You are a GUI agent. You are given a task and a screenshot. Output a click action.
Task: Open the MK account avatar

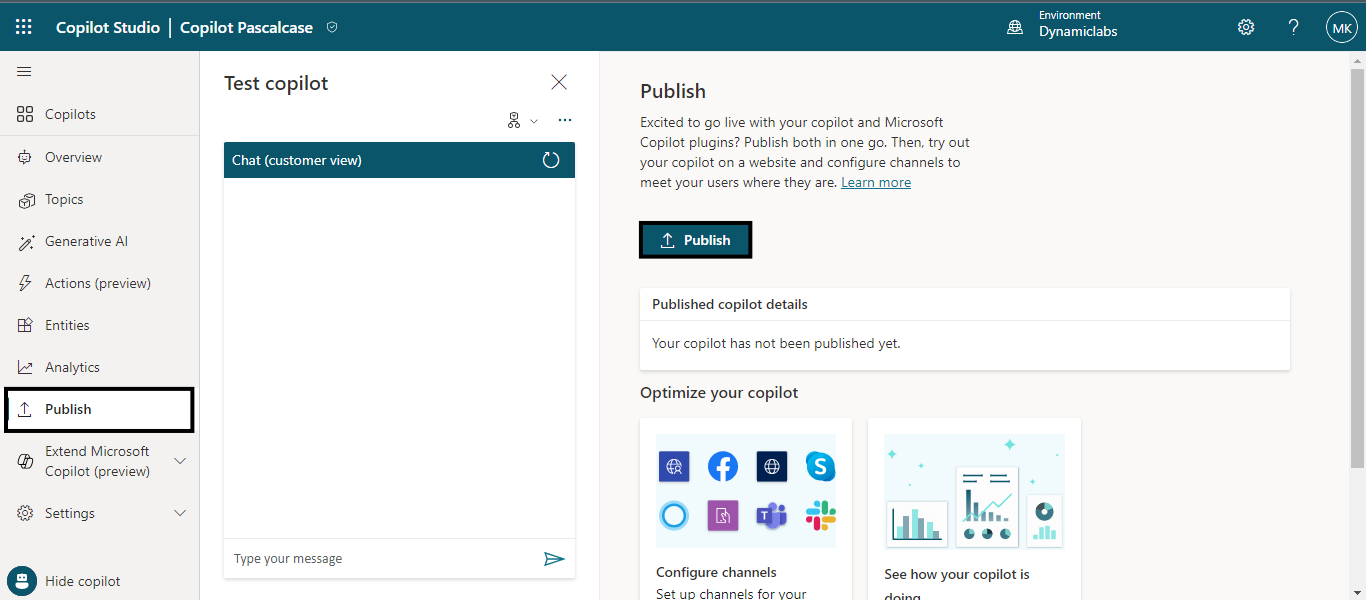(1340, 27)
